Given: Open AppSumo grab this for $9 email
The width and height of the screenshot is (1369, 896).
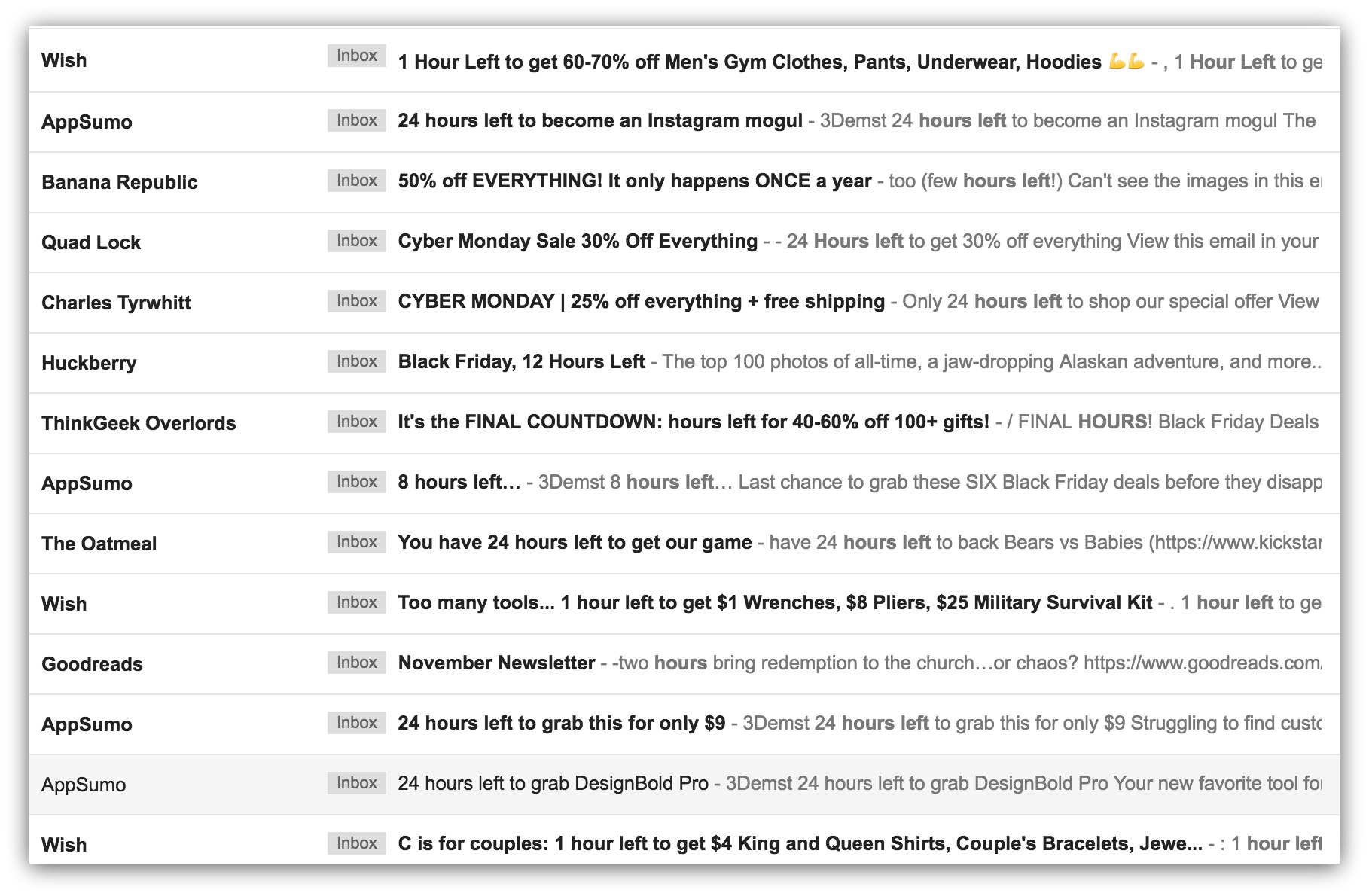Looking at the screenshot, I should (684, 724).
